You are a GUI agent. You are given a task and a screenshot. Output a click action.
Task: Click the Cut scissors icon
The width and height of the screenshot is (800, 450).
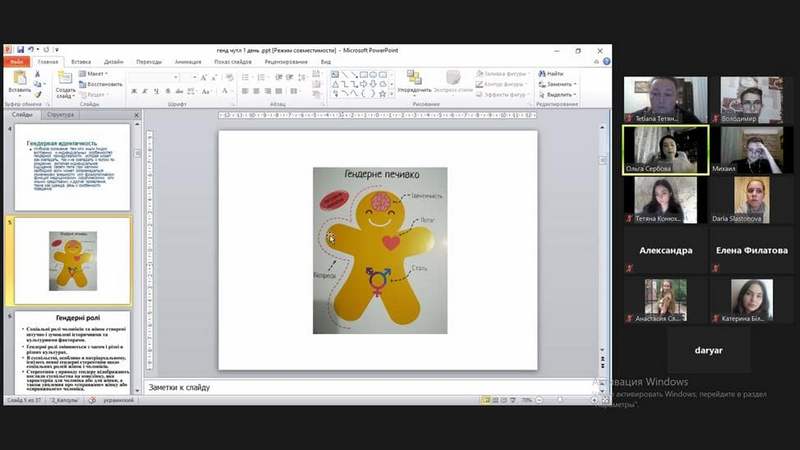point(38,74)
